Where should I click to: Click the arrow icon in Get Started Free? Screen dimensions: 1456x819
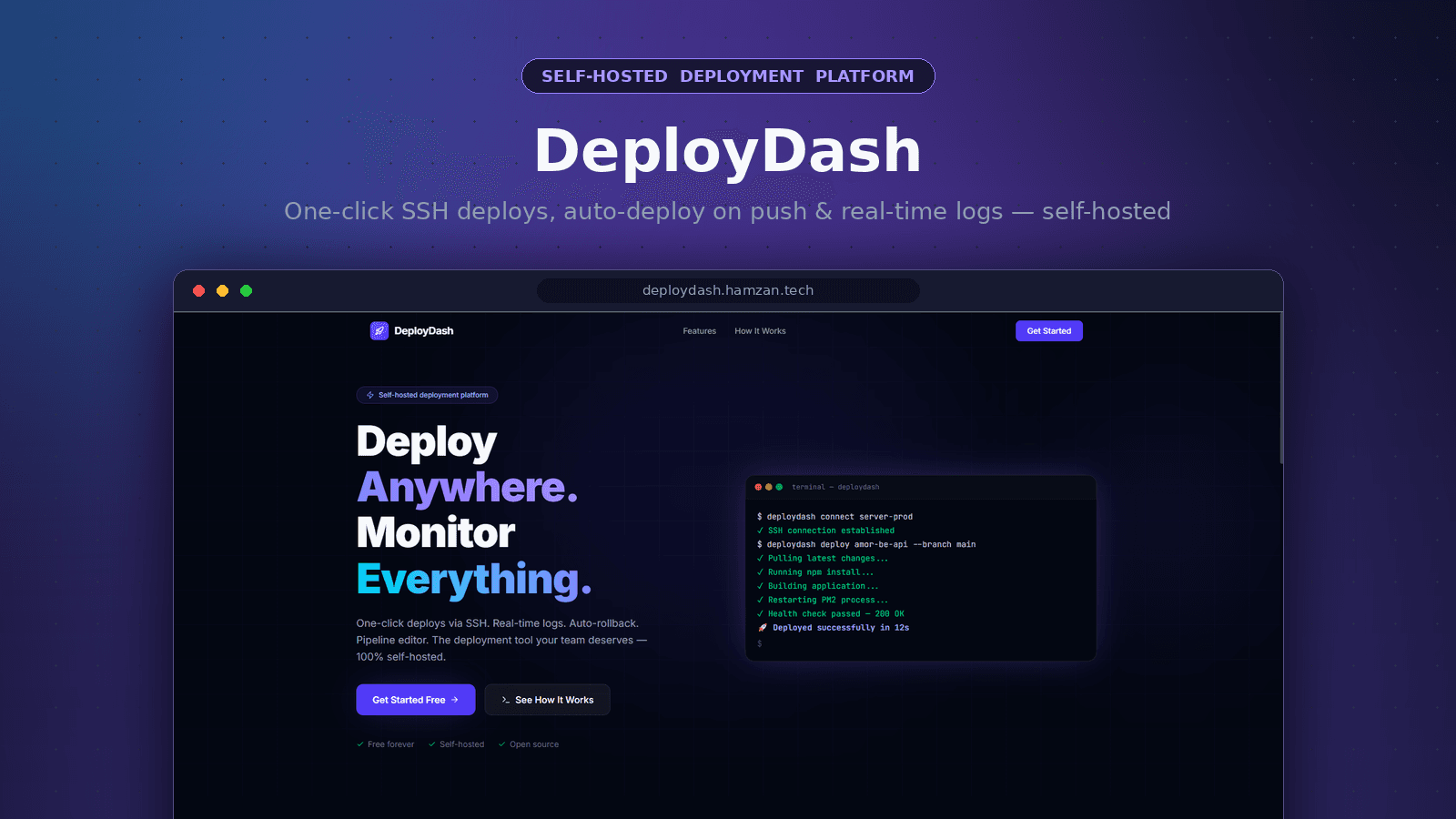click(455, 700)
